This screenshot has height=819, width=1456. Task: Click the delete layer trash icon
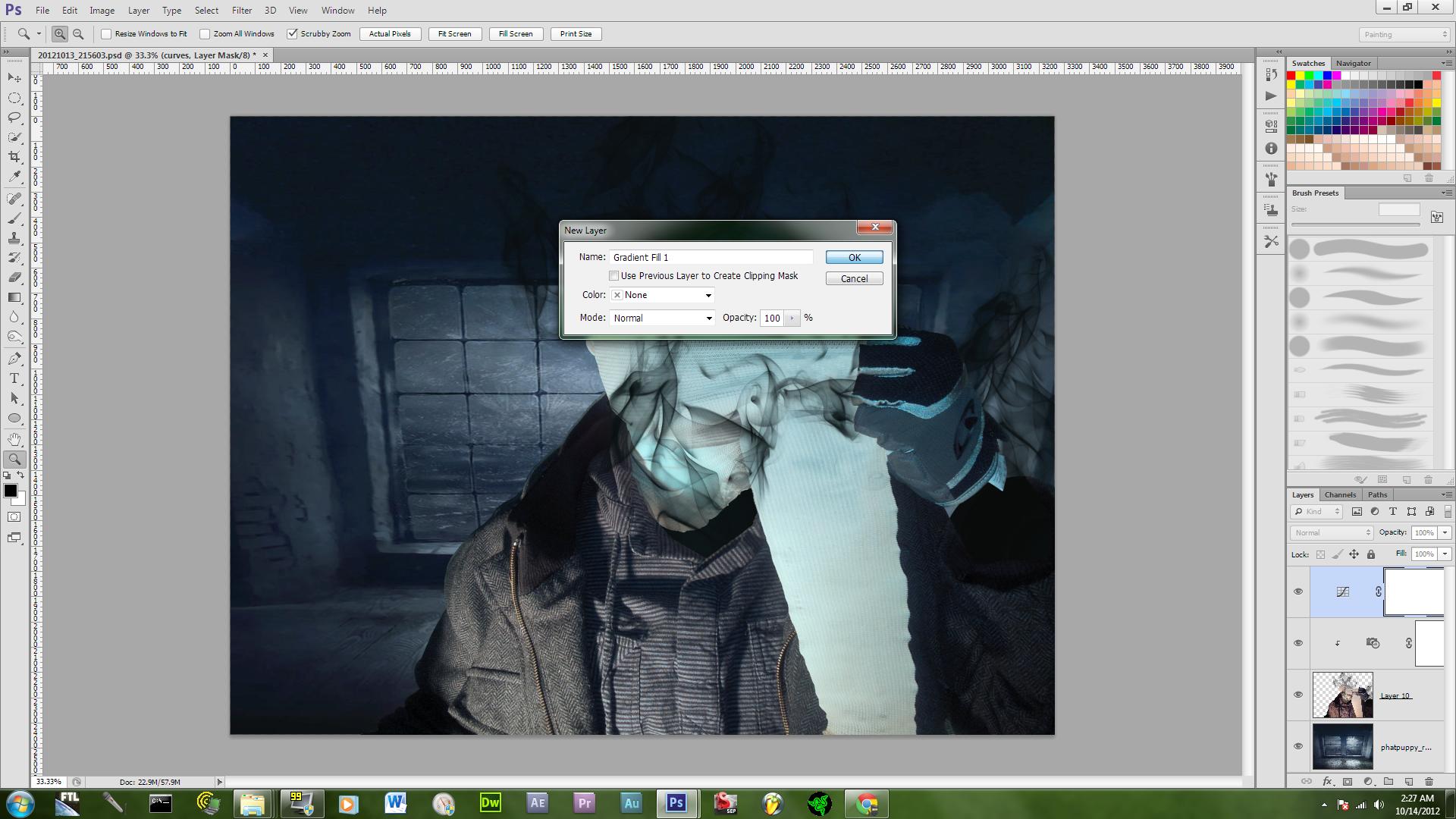(1429, 781)
